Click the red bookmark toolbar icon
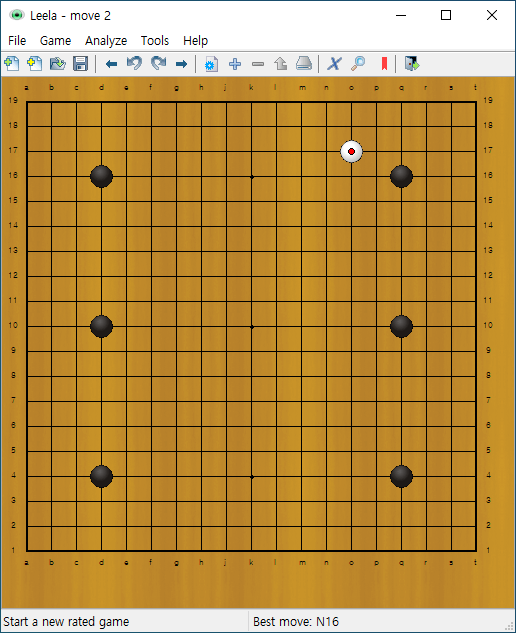Image resolution: width=516 pixels, height=633 pixels. pos(384,64)
